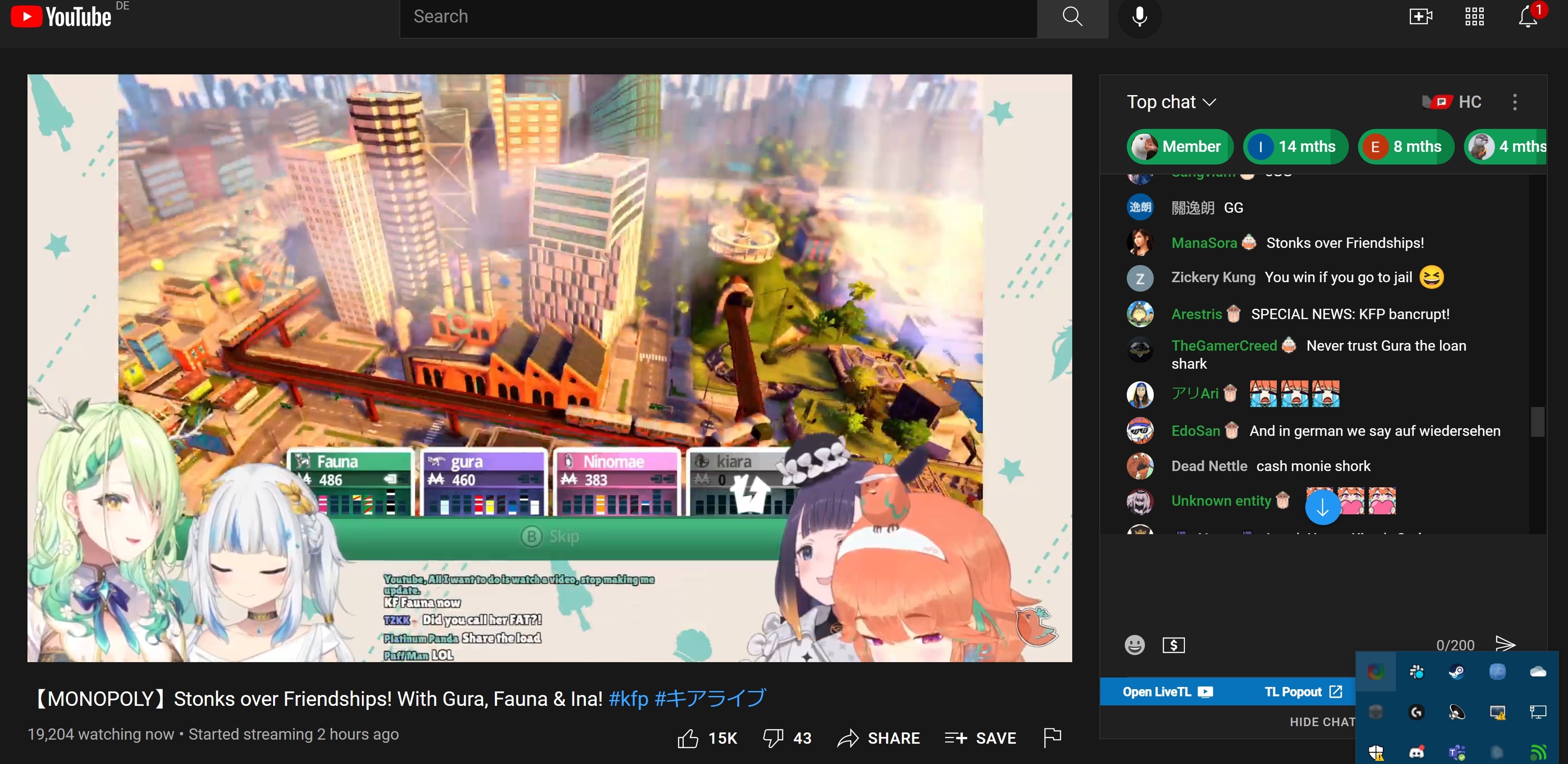Image resolution: width=1568 pixels, height=764 pixels.
Task: Click the magnifier search button
Action: tap(1073, 17)
